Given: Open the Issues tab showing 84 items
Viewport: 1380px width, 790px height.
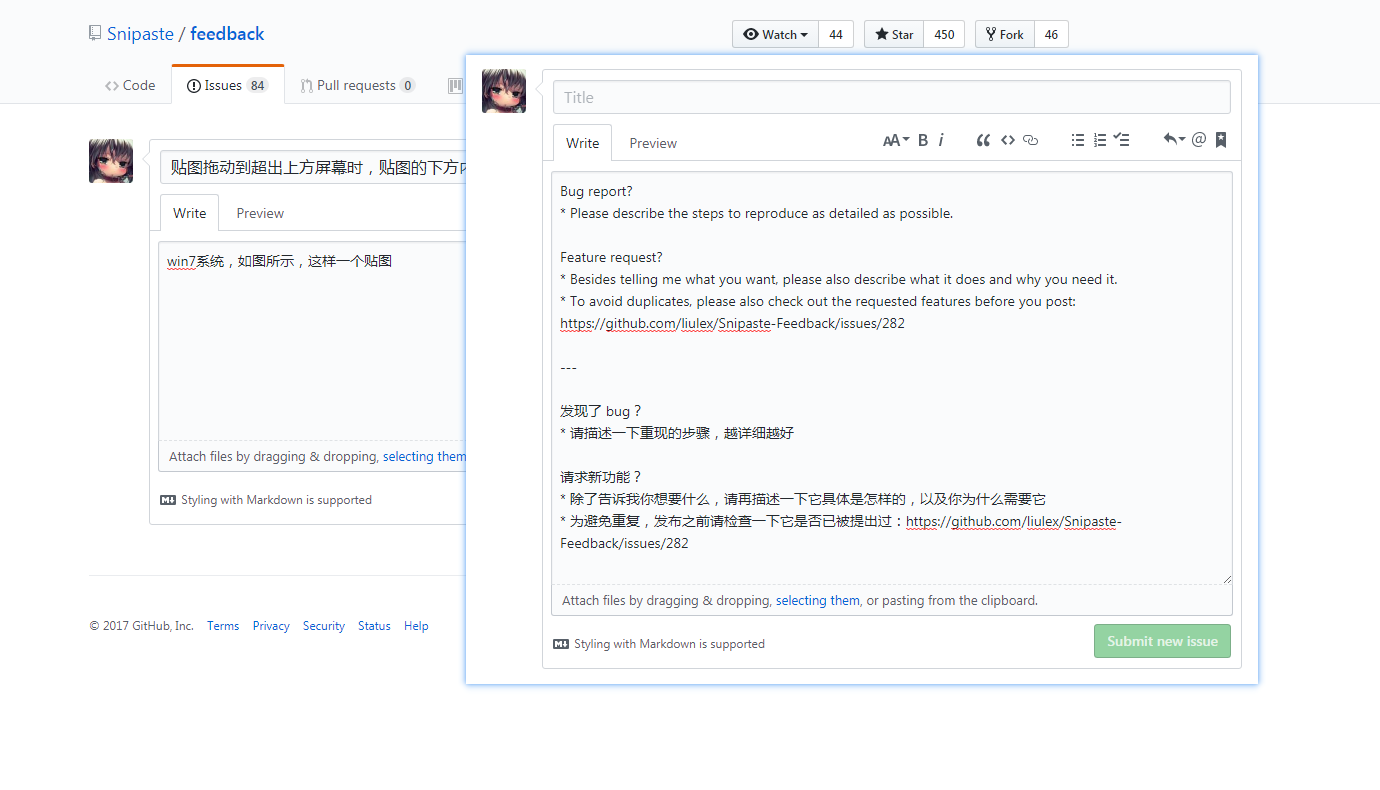Looking at the screenshot, I should pyautogui.click(x=226, y=85).
